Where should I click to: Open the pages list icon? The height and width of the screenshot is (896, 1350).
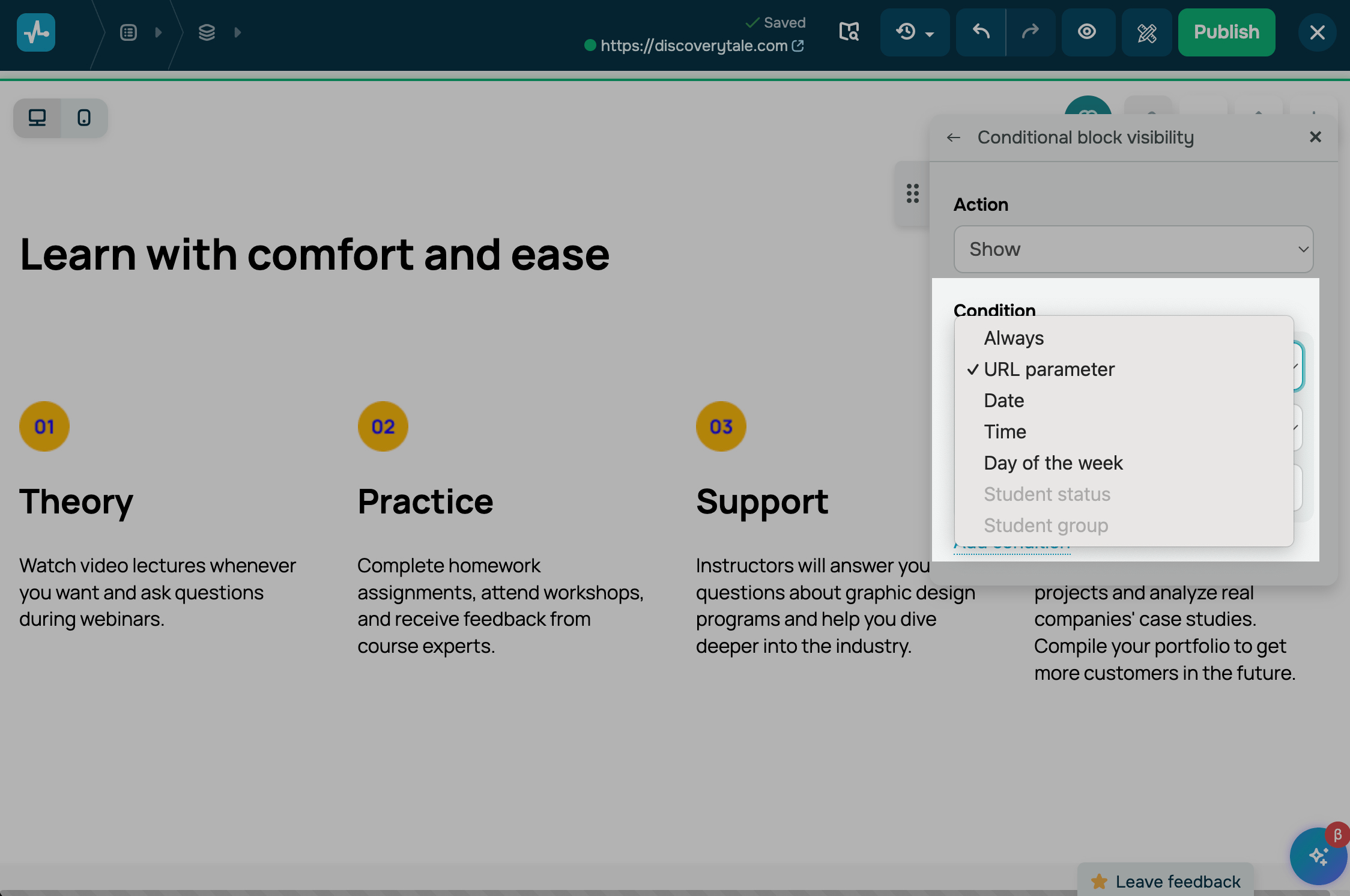tap(129, 32)
